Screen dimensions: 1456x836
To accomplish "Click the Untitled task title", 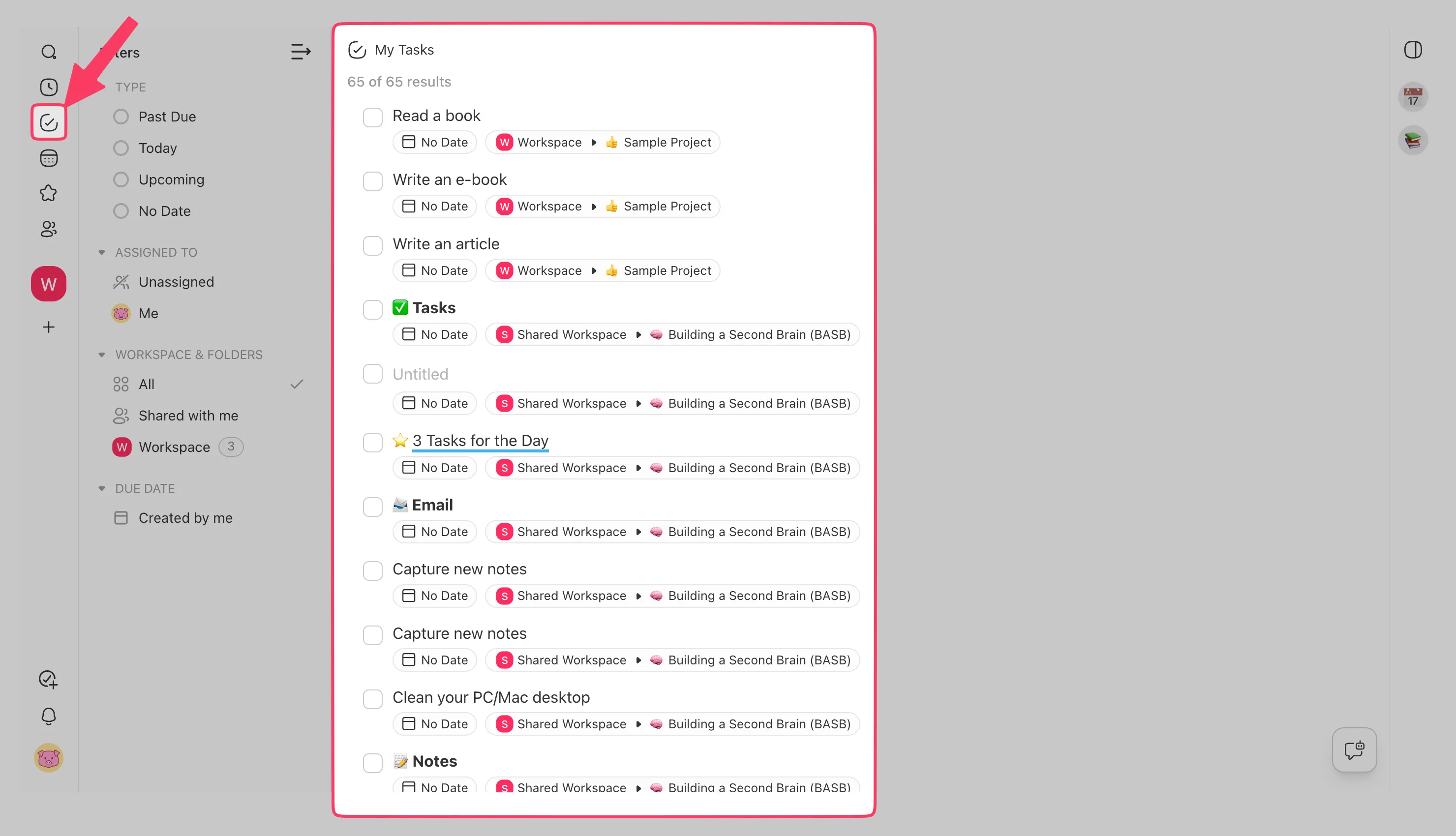I will point(420,374).
